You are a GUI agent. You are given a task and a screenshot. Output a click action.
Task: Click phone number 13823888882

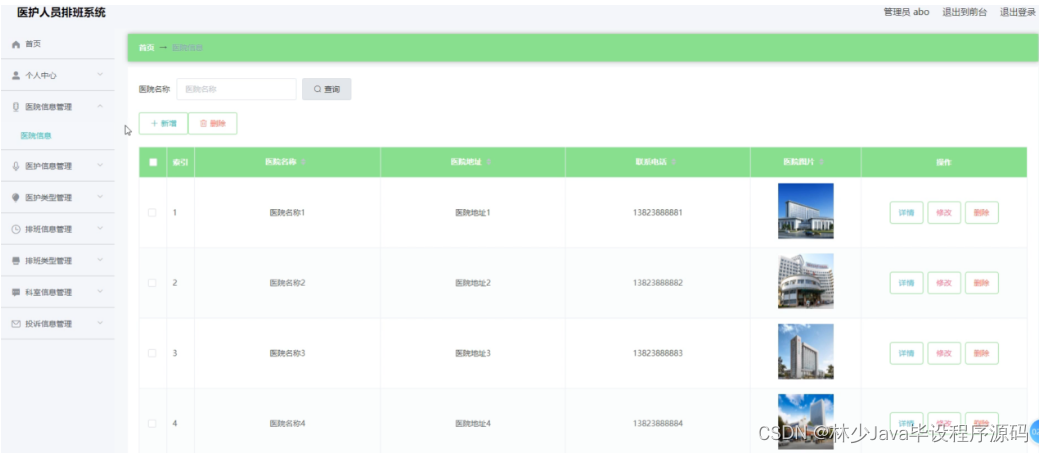click(x=658, y=283)
